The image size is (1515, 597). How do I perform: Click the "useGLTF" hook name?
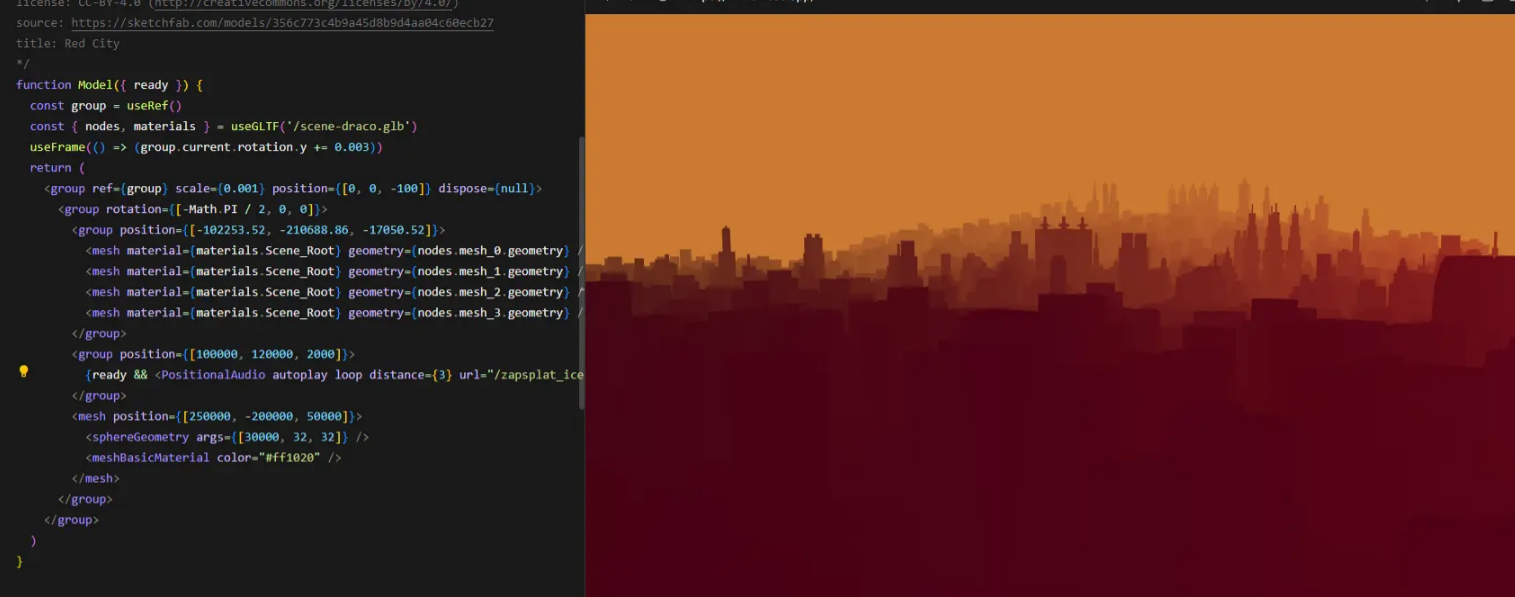pyautogui.click(x=255, y=126)
